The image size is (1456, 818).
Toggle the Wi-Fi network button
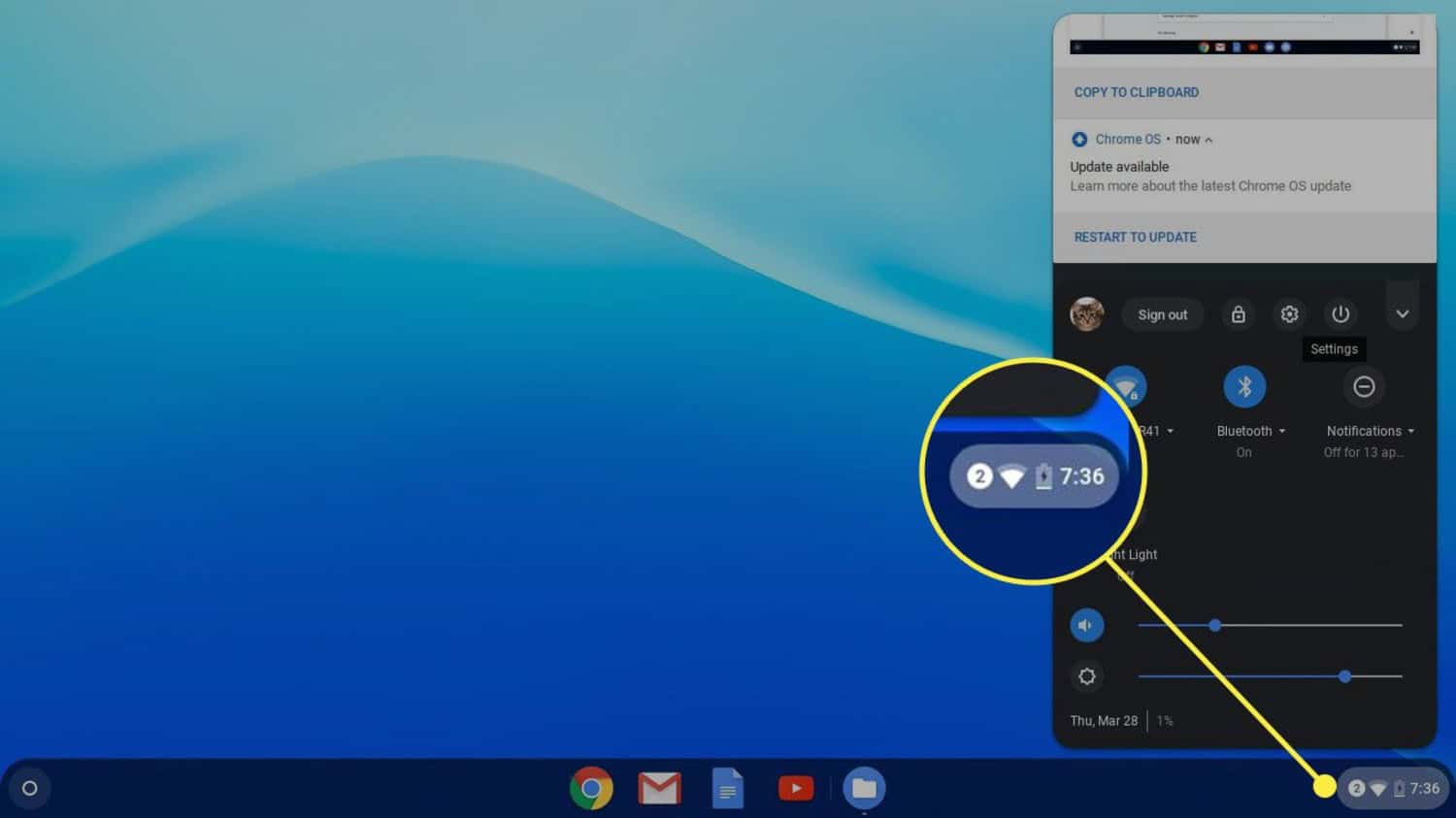pyautogui.click(x=1126, y=387)
